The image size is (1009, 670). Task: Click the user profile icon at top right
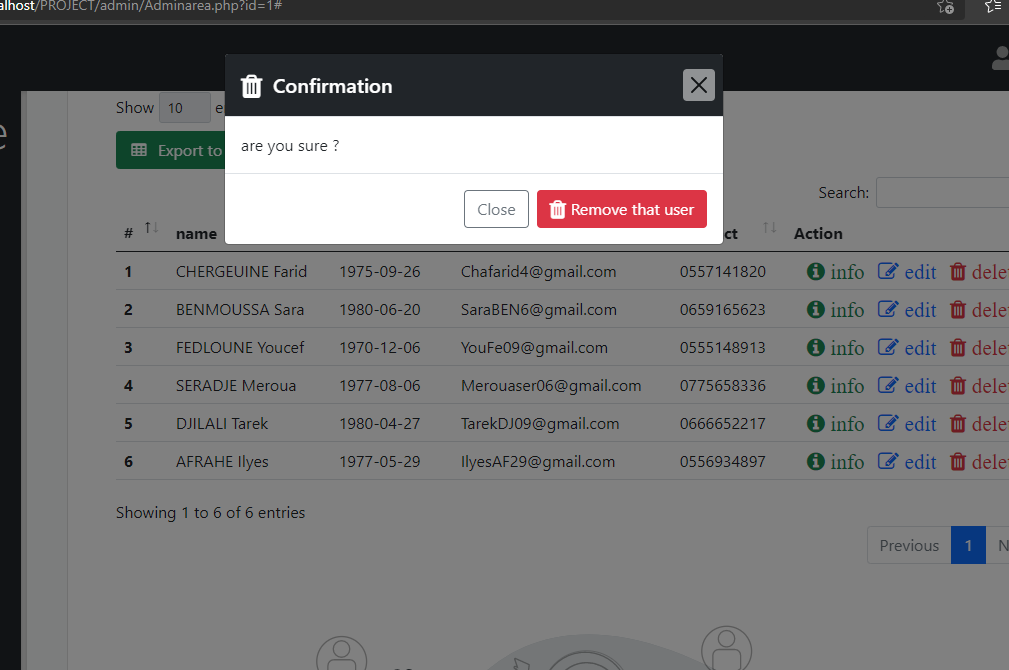pos(1001,58)
